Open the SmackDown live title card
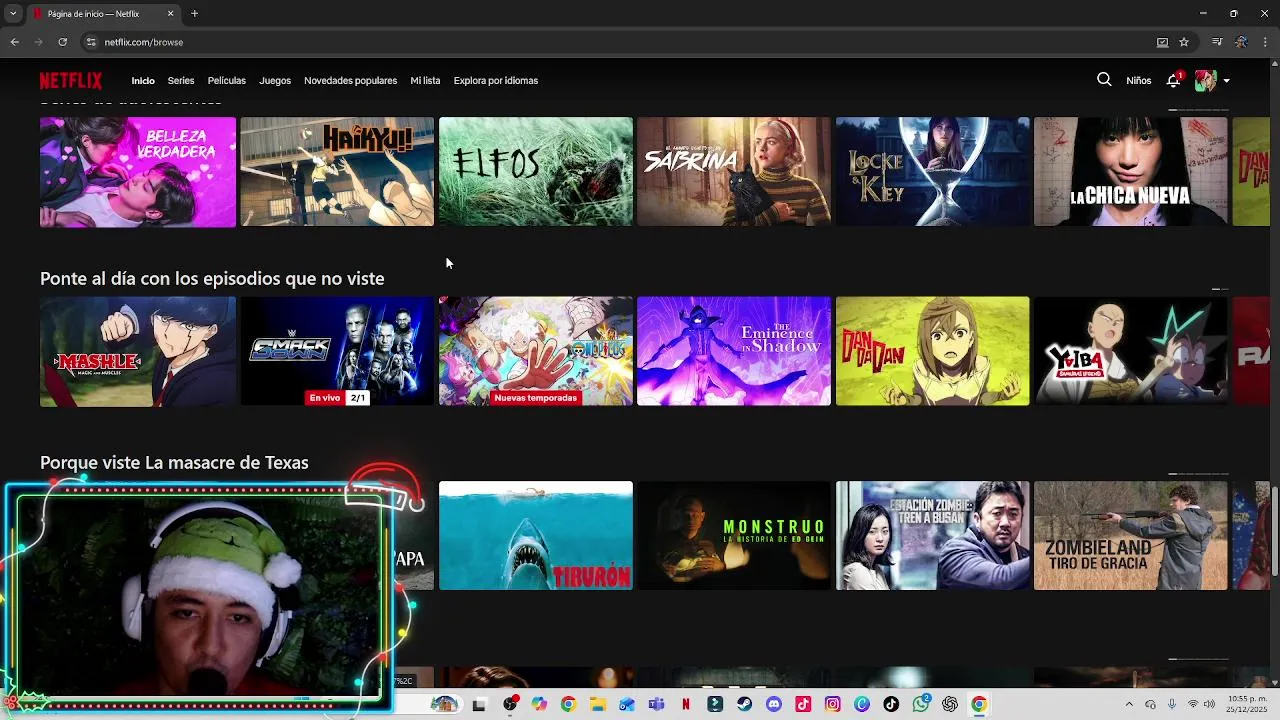This screenshot has width=1280, height=720. (x=337, y=351)
